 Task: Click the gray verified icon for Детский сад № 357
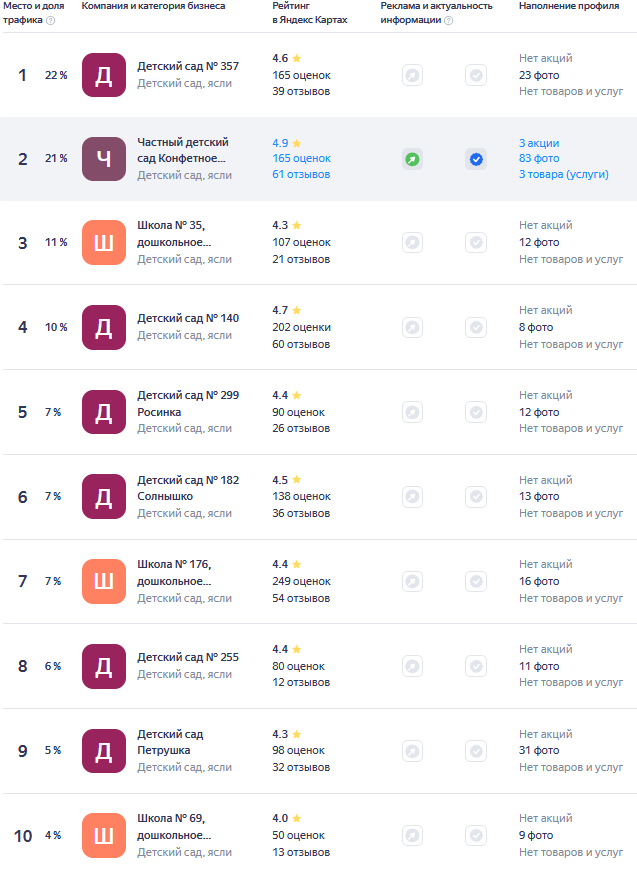(x=476, y=75)
